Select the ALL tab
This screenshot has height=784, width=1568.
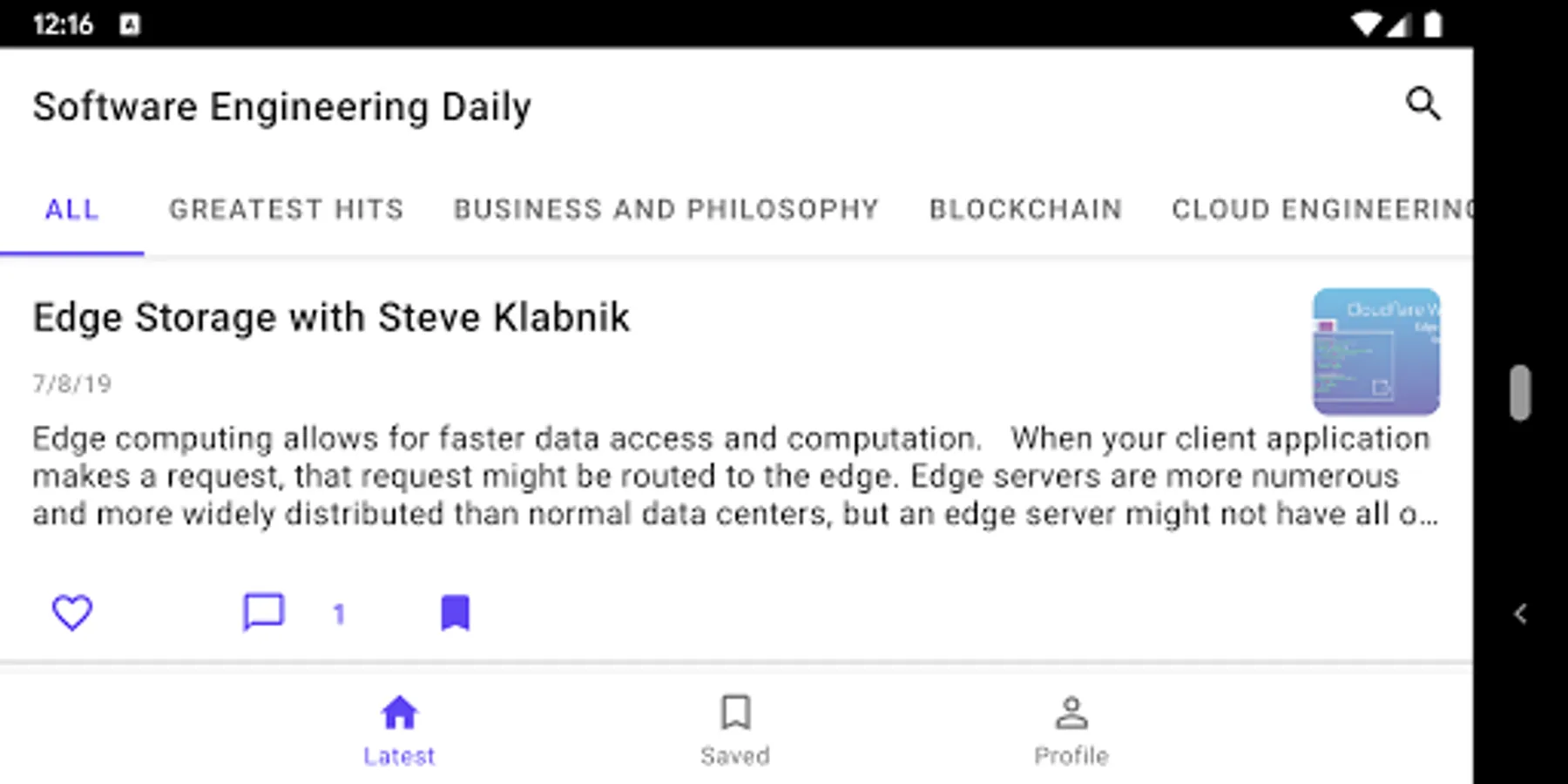point(72,210)
